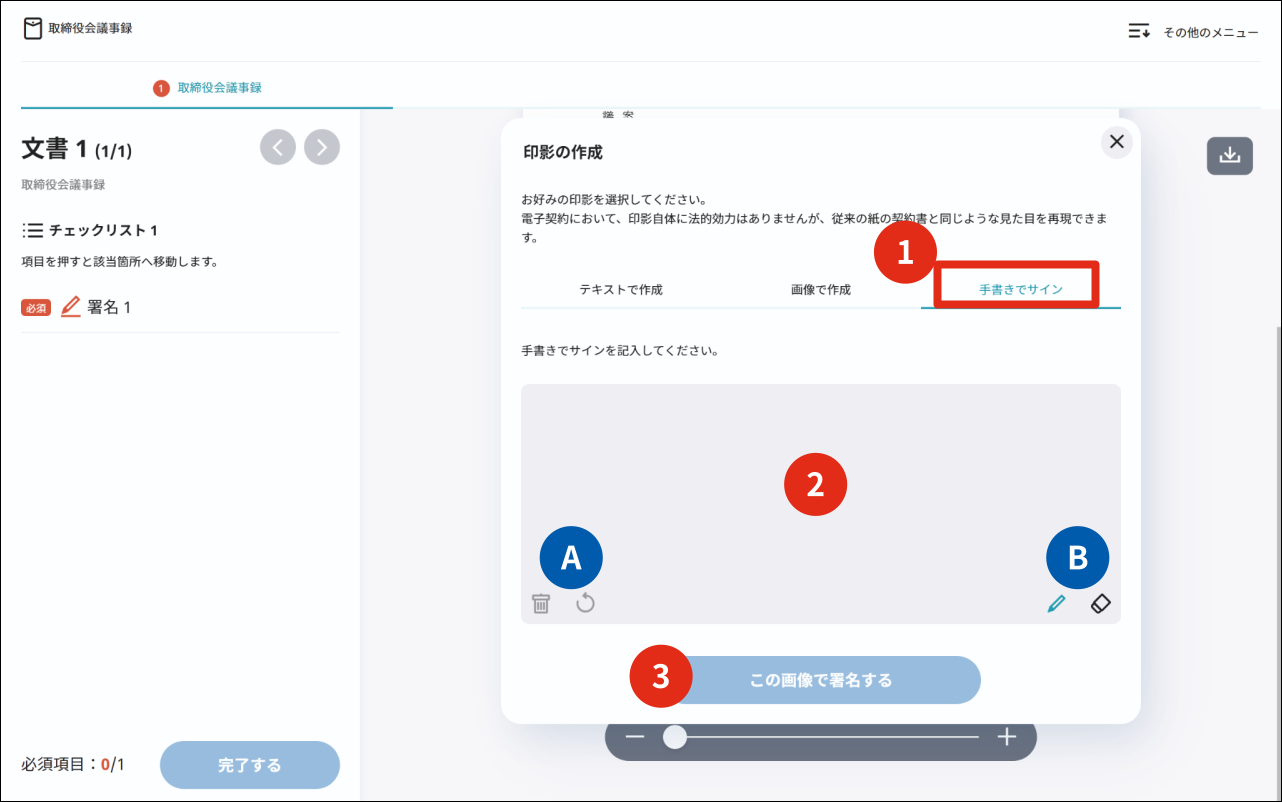Click the plus zoom in icon
This screenshot has height=802, width=1282.
coord(1006,738)
